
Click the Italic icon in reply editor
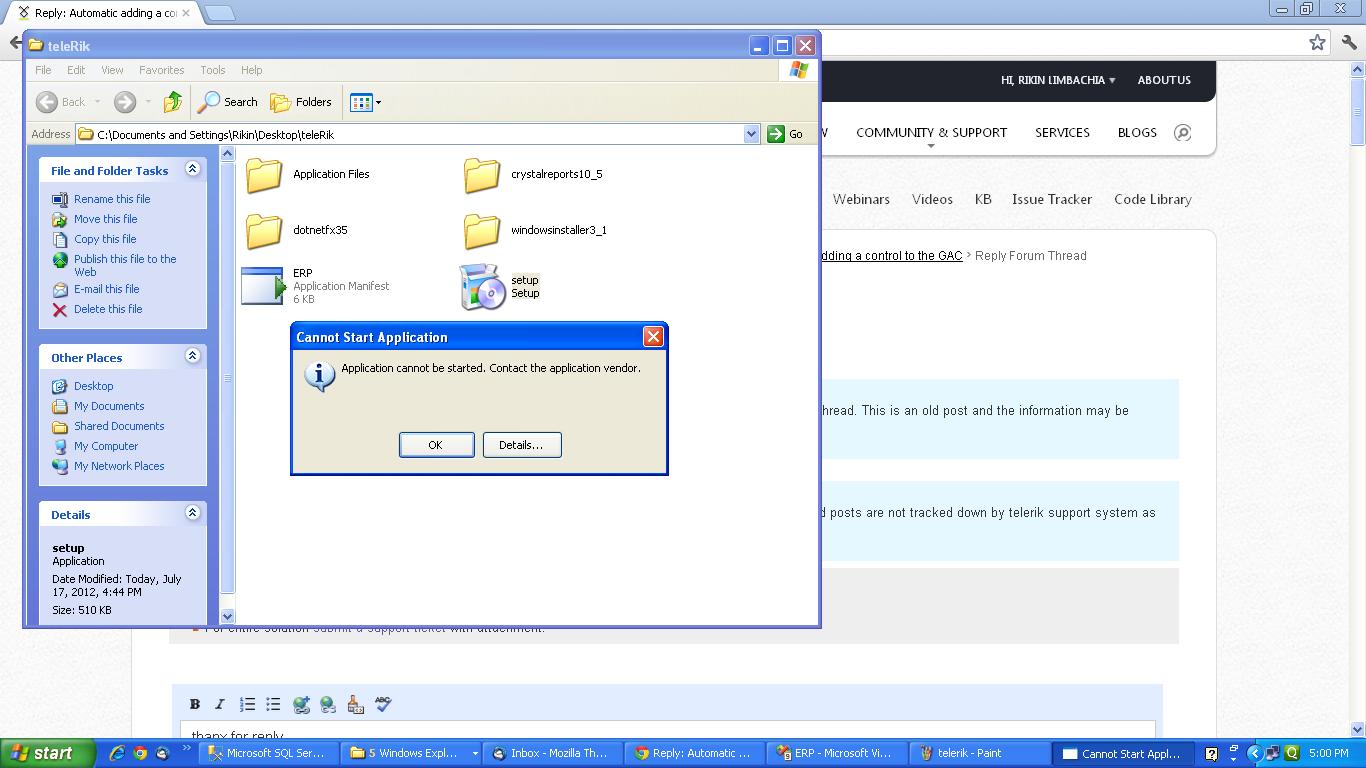click(x=220, y=705)
